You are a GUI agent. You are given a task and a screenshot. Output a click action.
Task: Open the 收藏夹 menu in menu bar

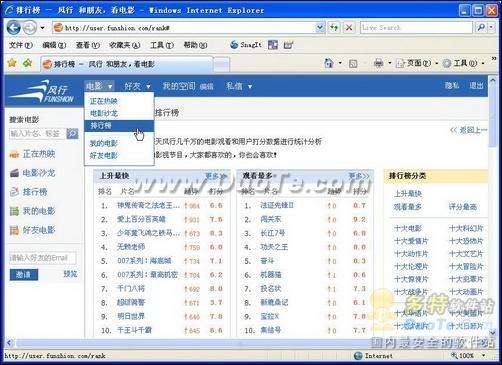(x=124, y=45)
